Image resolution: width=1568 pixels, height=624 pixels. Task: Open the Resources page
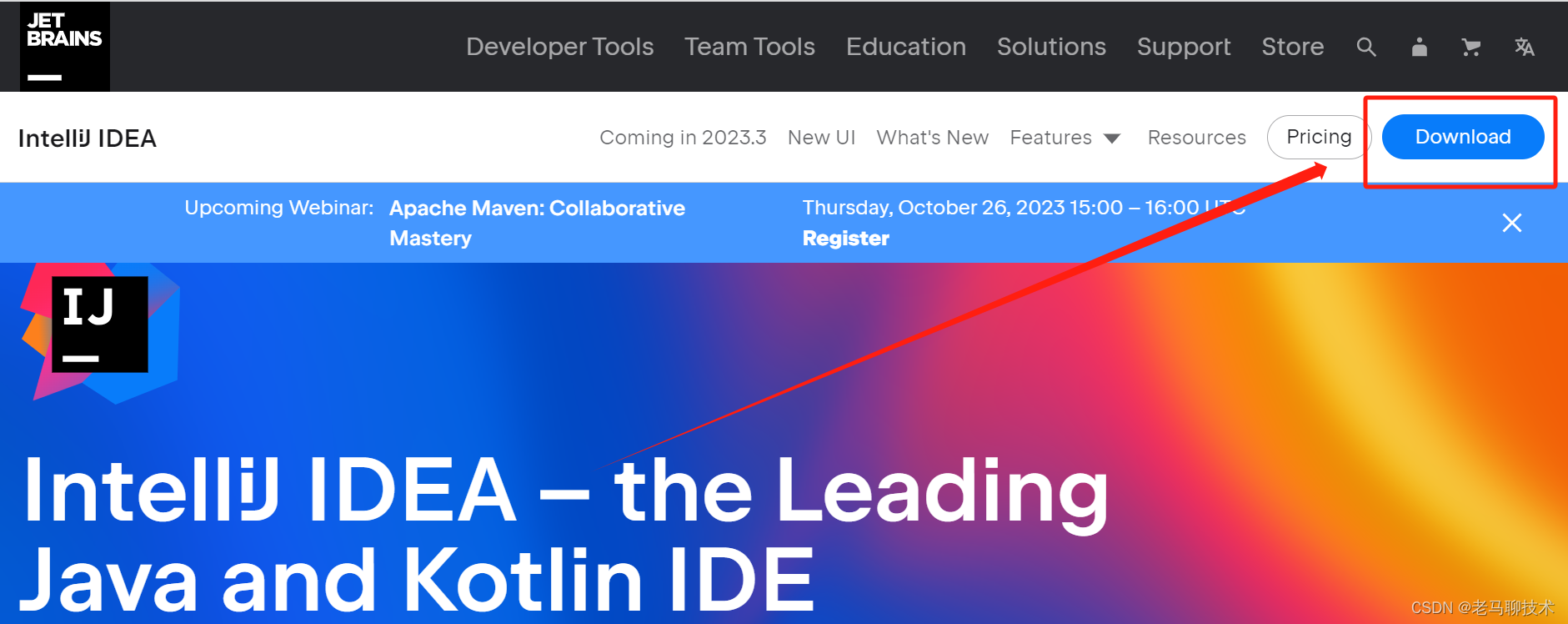pyautogui.click(x=1196, y=138)
